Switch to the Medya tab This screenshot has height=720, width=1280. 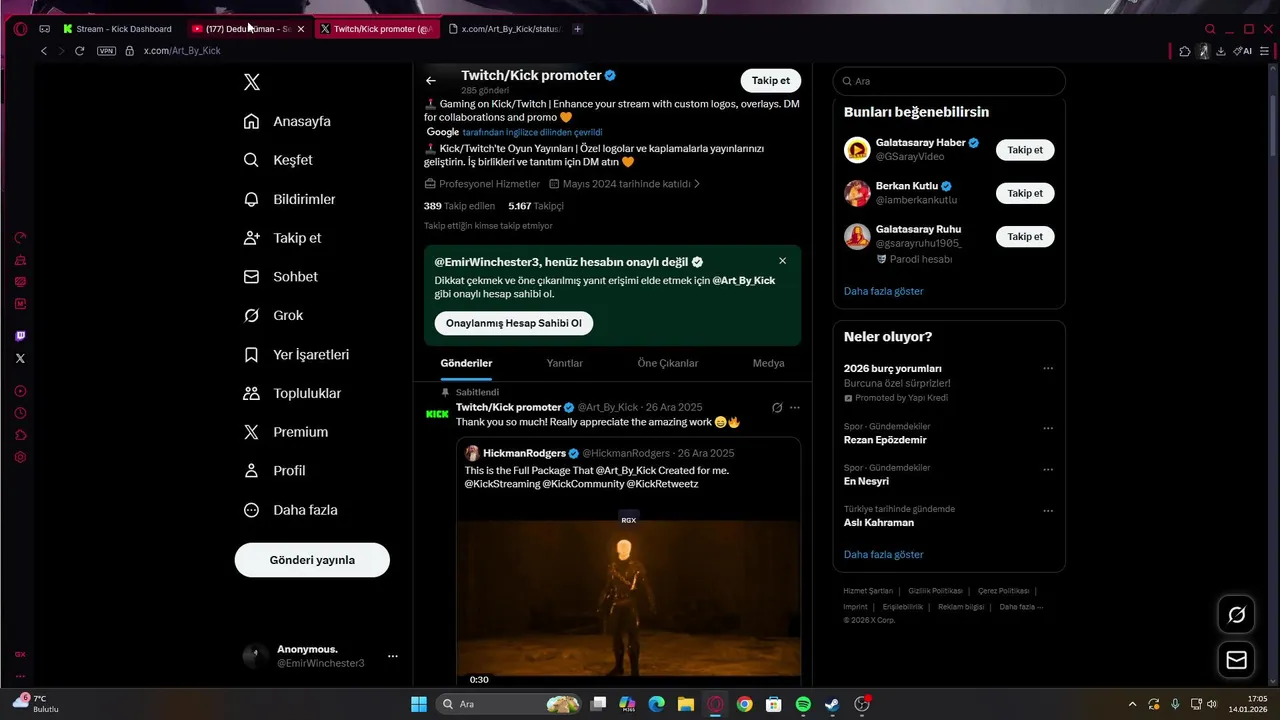pos(768,363)
